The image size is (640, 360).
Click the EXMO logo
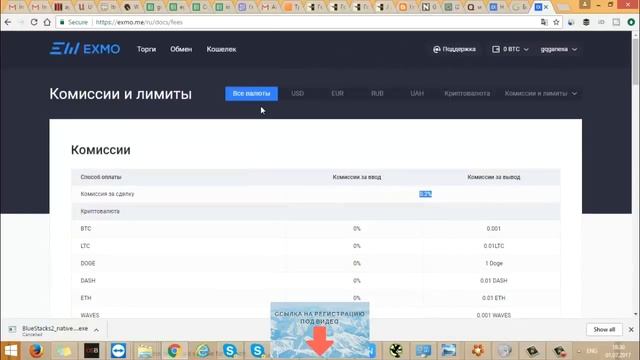[x=85, y=49]
